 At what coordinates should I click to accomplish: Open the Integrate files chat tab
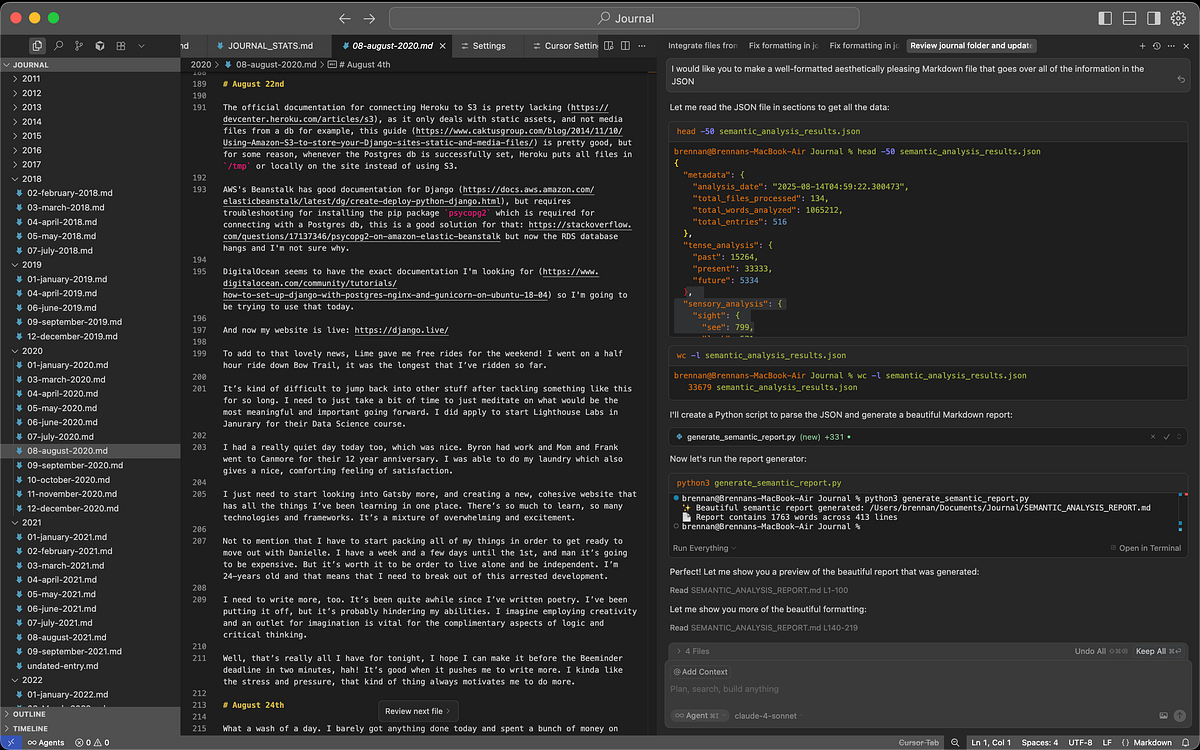702,46
